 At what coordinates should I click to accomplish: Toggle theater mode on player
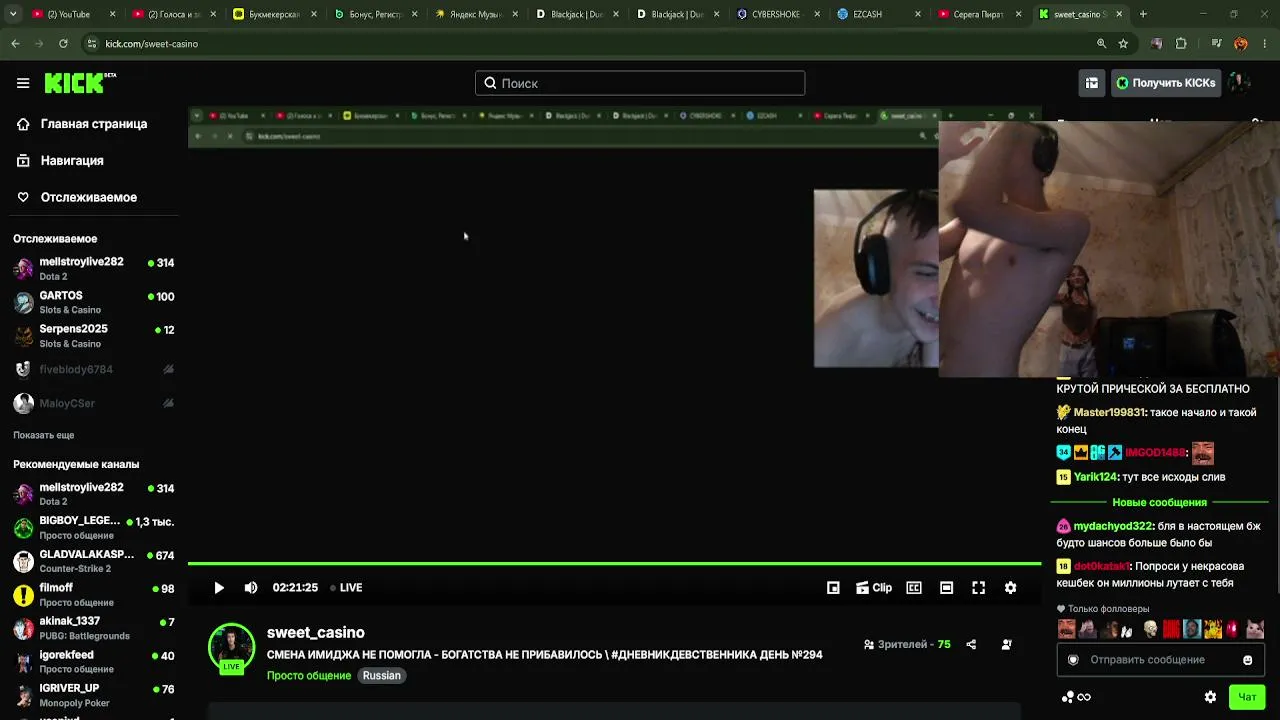[947, 588]
